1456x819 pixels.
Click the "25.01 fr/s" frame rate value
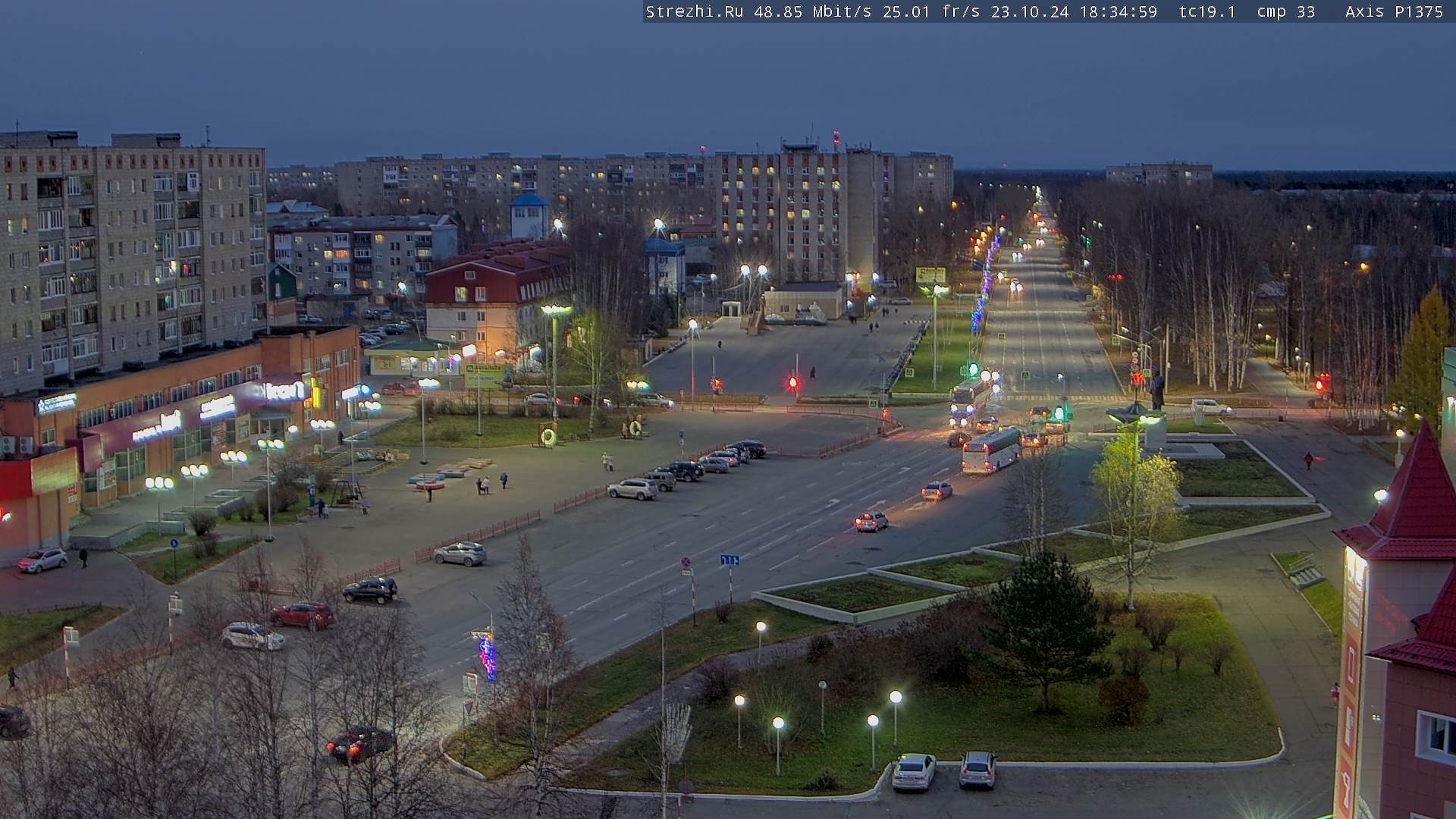[932, 11]
